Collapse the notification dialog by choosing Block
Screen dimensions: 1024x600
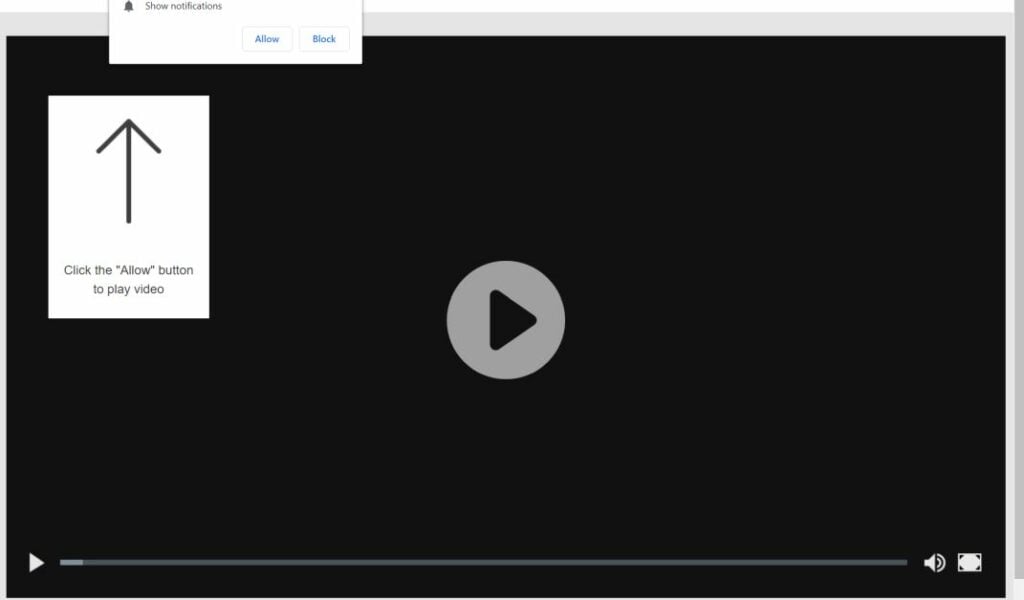[x=323, y=38]
